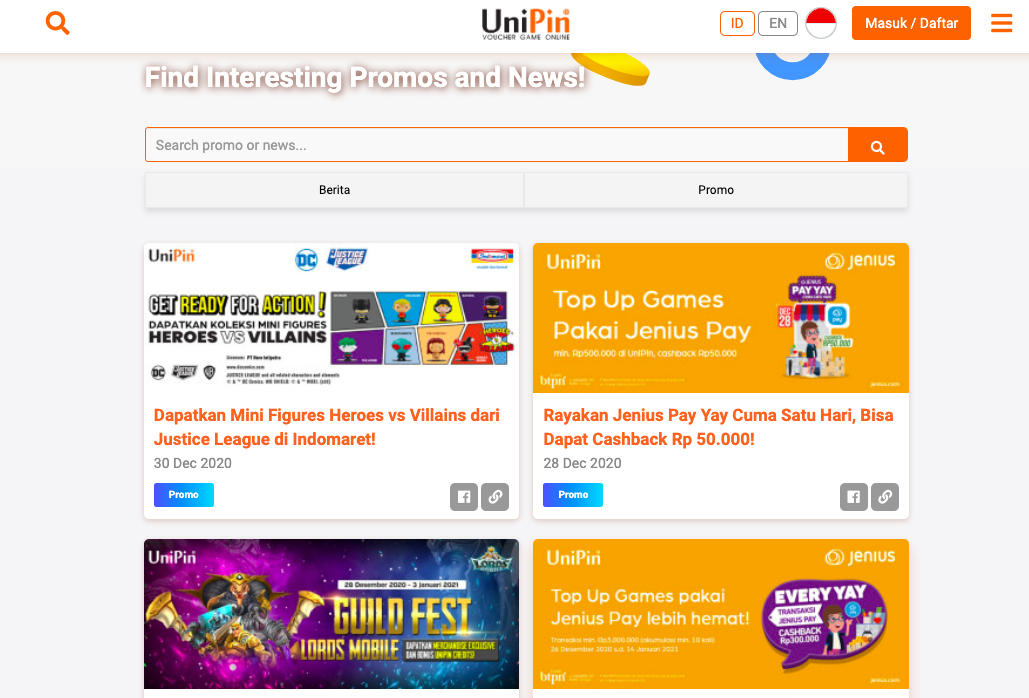This screenshot has width=1029, height=698.
Task: Select the Indonesia flag country icon
Action: click(x=820, y=23)
